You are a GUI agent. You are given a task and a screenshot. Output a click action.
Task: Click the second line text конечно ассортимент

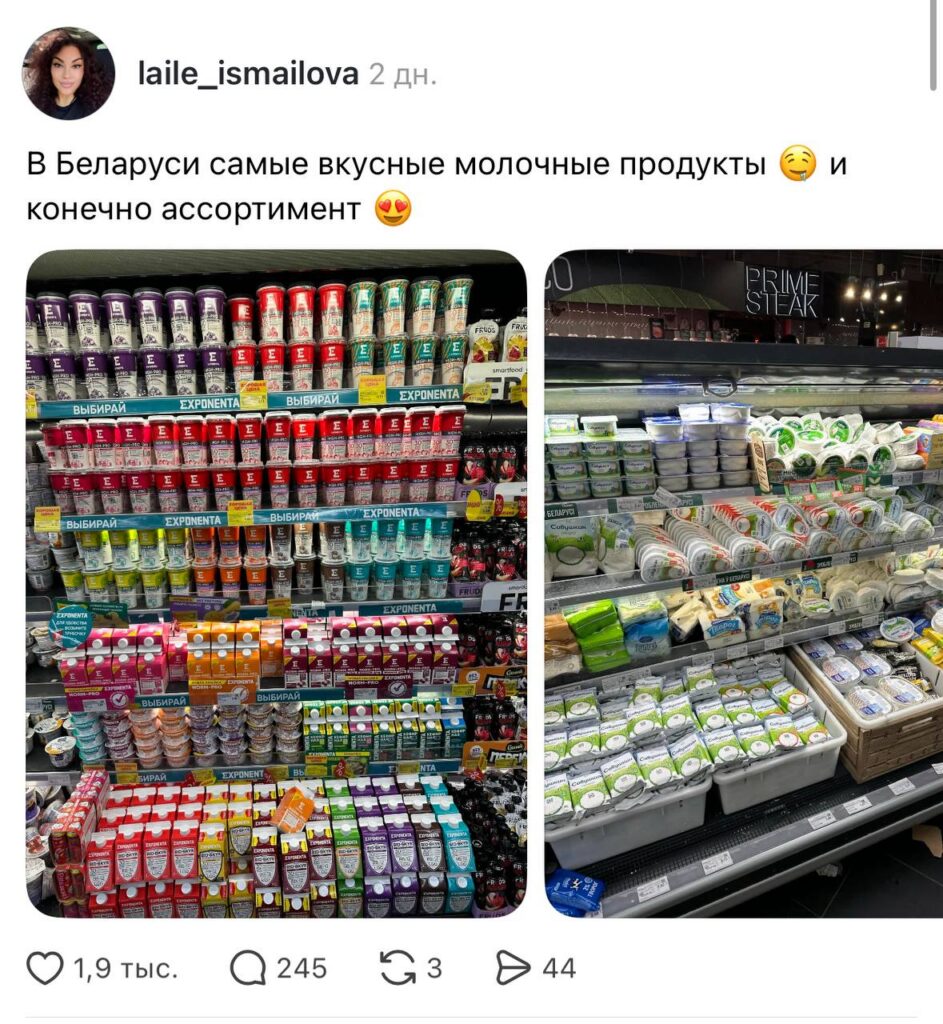pos(193,209)
